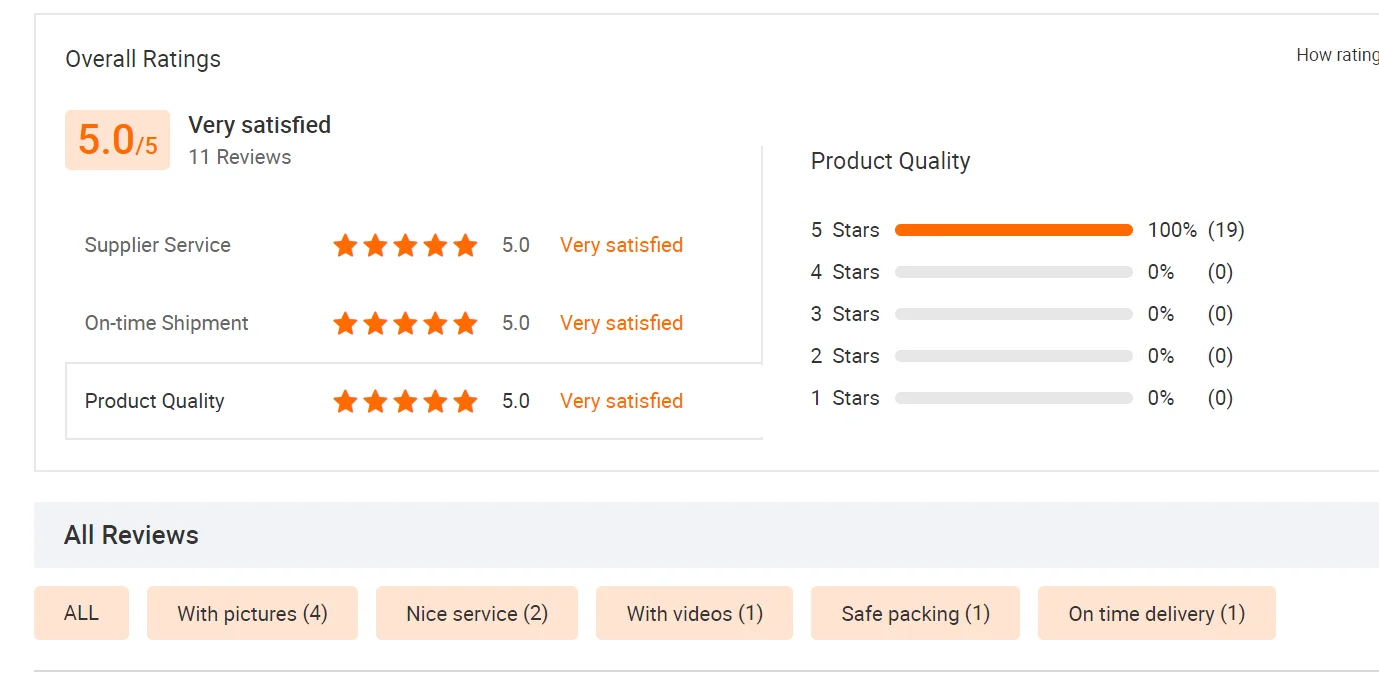Click the 5 Stars orange progress bar
Viewport: 1379px width, 674px height.
pos(1013,230)
